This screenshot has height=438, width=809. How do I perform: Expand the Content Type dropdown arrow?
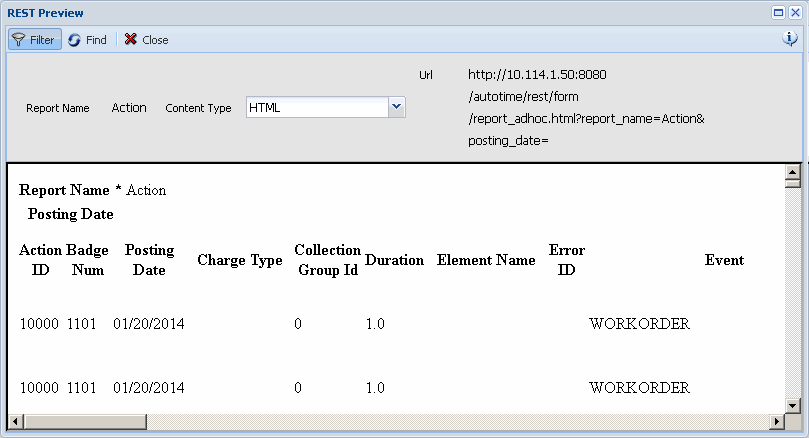396,107
